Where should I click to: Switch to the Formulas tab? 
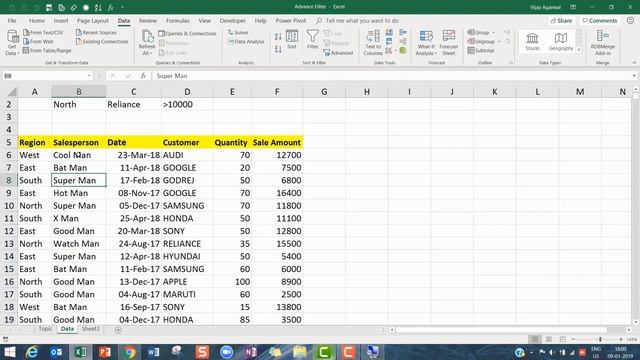[x=178, y=20]
